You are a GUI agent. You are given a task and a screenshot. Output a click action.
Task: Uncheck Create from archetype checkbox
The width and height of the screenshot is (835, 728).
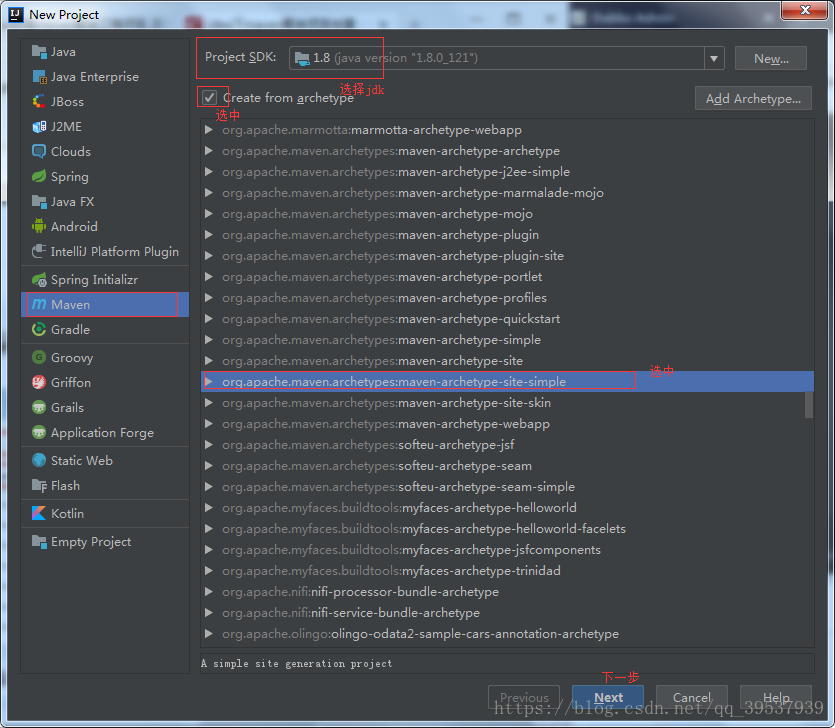(209, 98)
